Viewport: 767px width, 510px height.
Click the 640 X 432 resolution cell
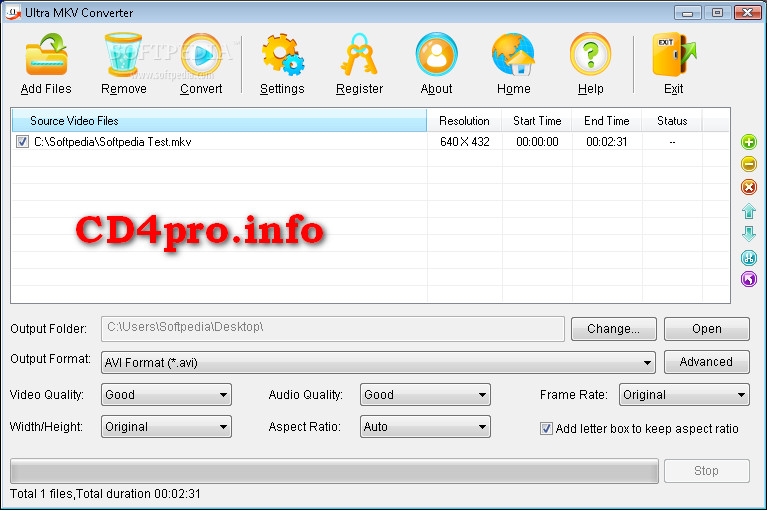(x=465, y=142)
